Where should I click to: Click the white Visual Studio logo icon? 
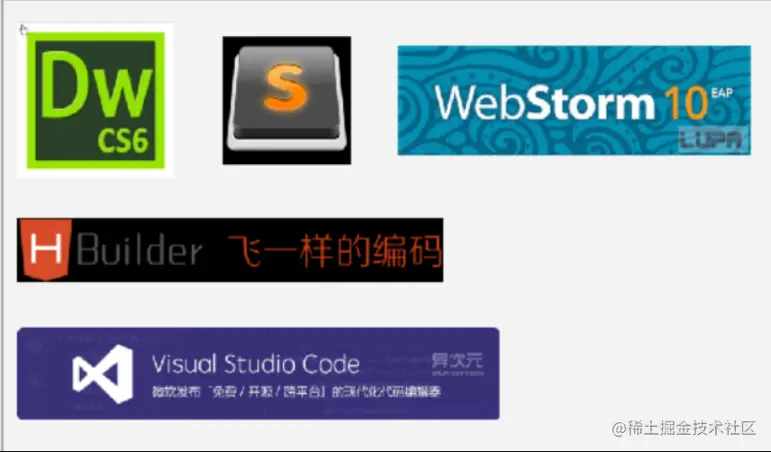103,374
